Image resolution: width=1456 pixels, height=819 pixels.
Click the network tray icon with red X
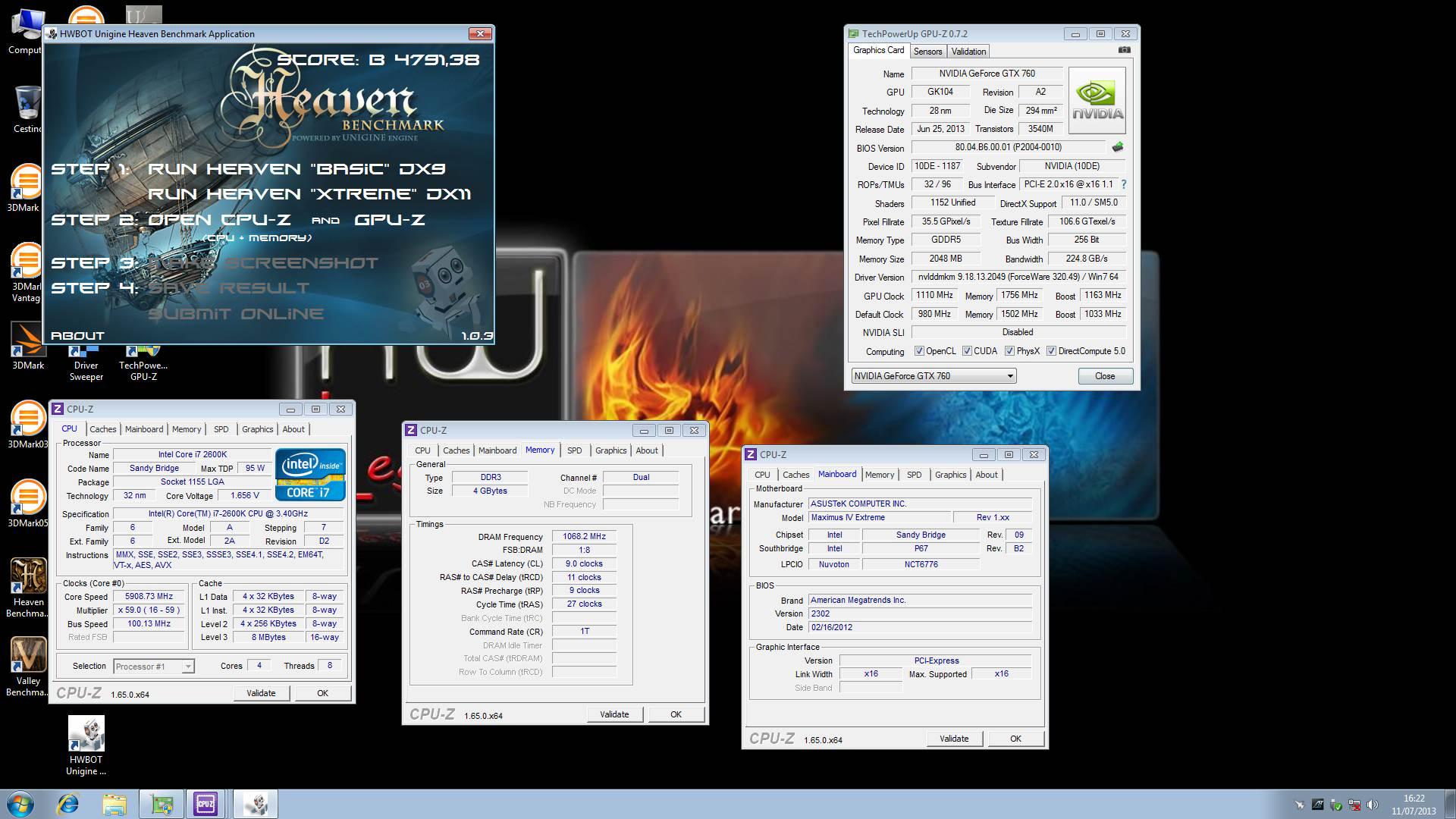coord(1354,805)
